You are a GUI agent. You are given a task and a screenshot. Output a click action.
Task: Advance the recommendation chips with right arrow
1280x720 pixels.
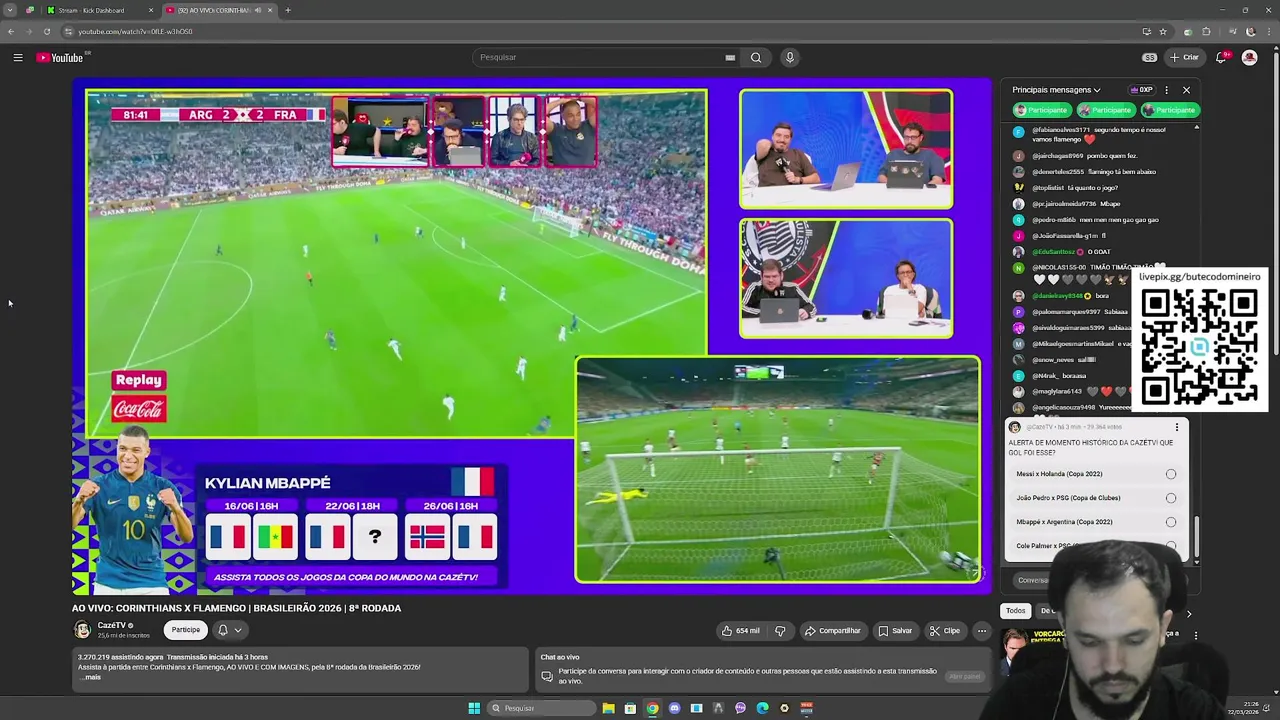click(x=1188, y=614)
